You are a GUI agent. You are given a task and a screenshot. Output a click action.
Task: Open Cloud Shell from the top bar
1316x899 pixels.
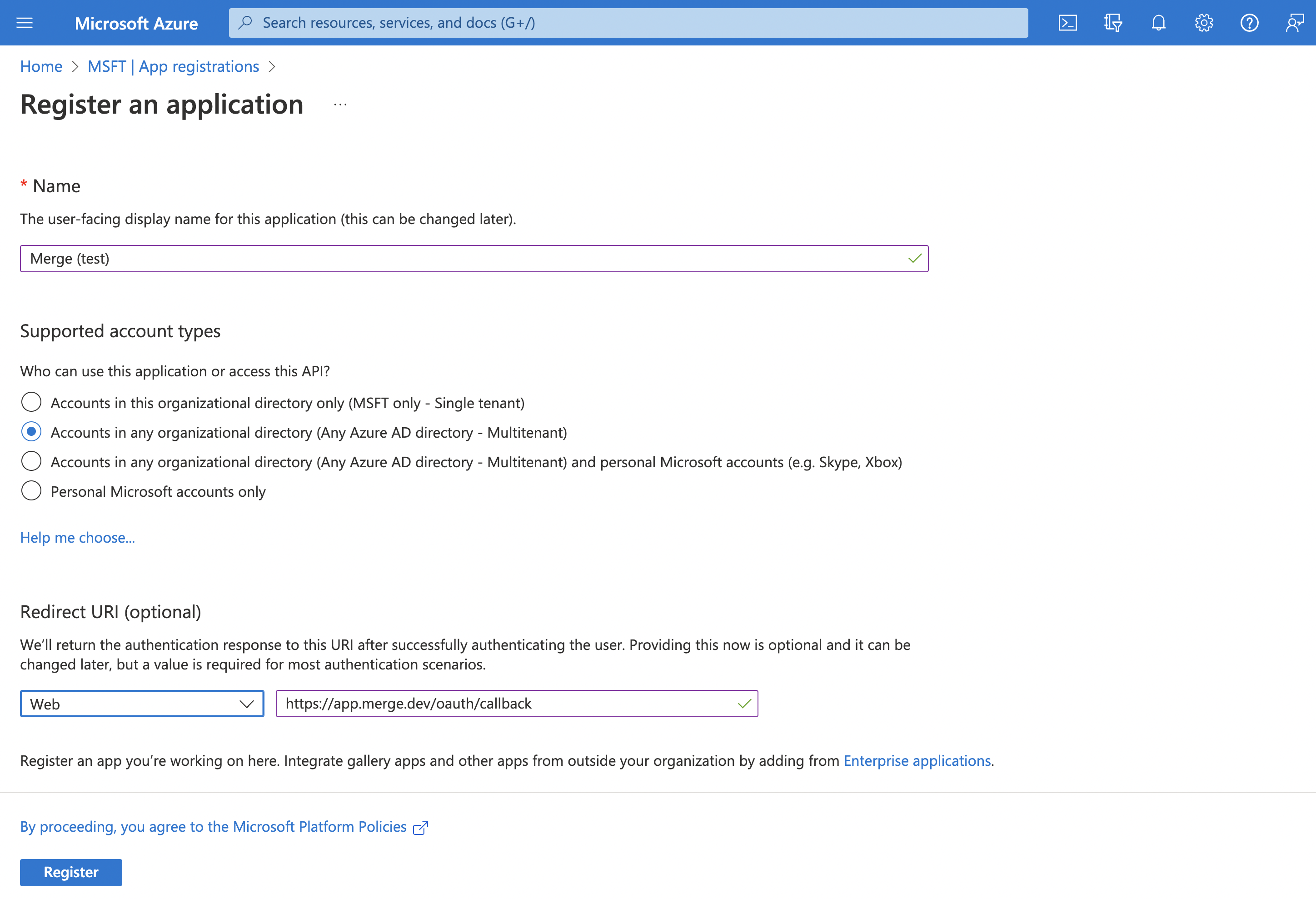tap(1067, 23)
